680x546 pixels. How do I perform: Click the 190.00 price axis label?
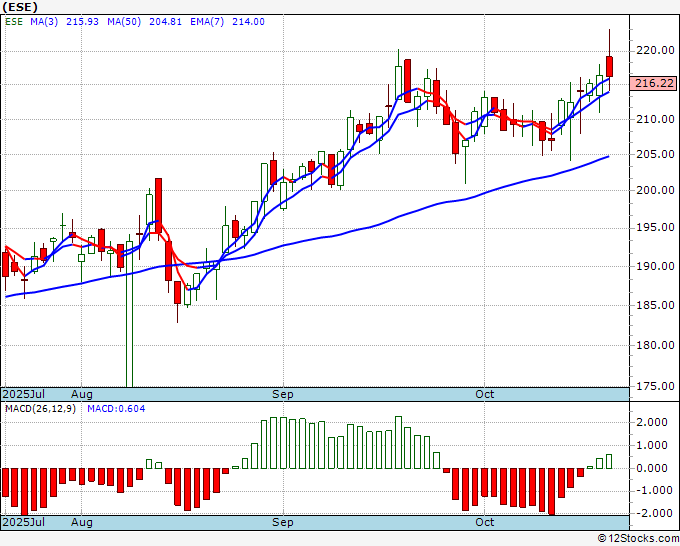tap(655, 266)
